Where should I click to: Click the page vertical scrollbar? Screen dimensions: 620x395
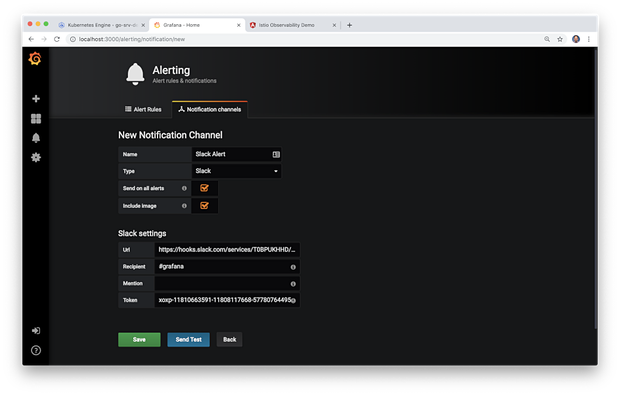(x=595, y=190)
